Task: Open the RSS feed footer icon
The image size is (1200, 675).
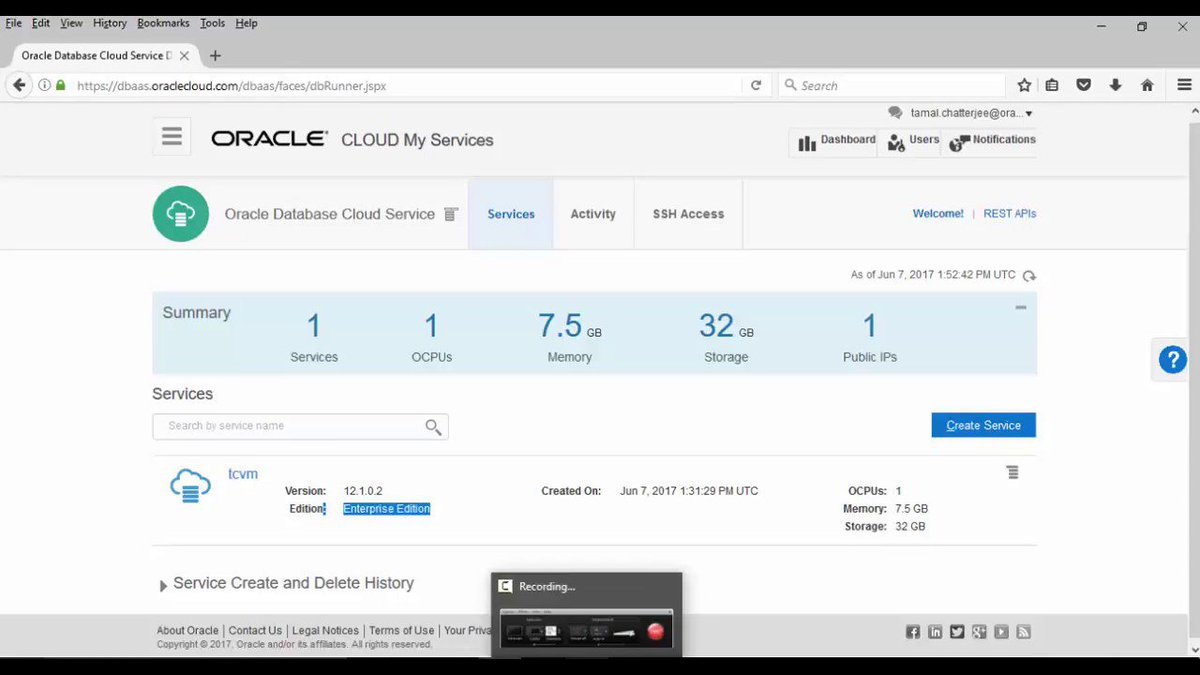Action: tap(1023, 632)
